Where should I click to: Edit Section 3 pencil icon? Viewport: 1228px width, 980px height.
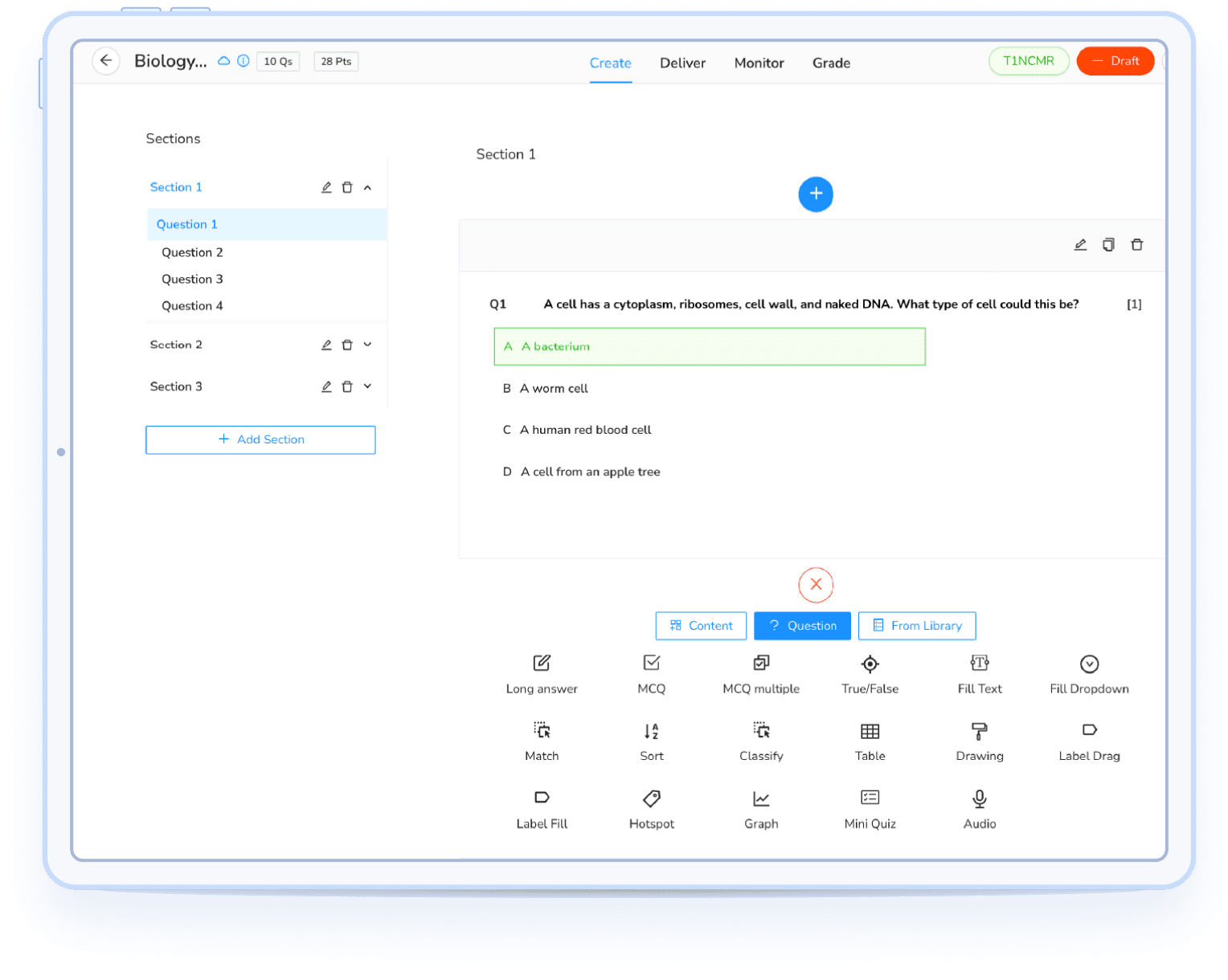tap(326, 386)
